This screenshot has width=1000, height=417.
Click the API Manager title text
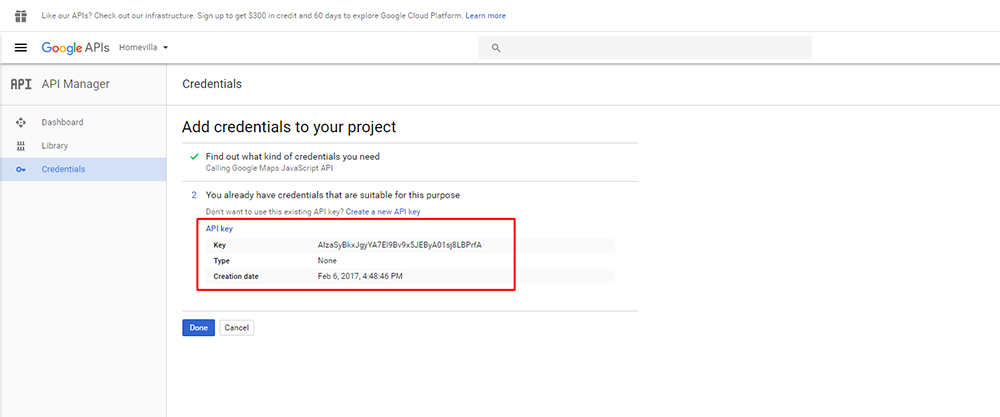click(x=75, y=84)
